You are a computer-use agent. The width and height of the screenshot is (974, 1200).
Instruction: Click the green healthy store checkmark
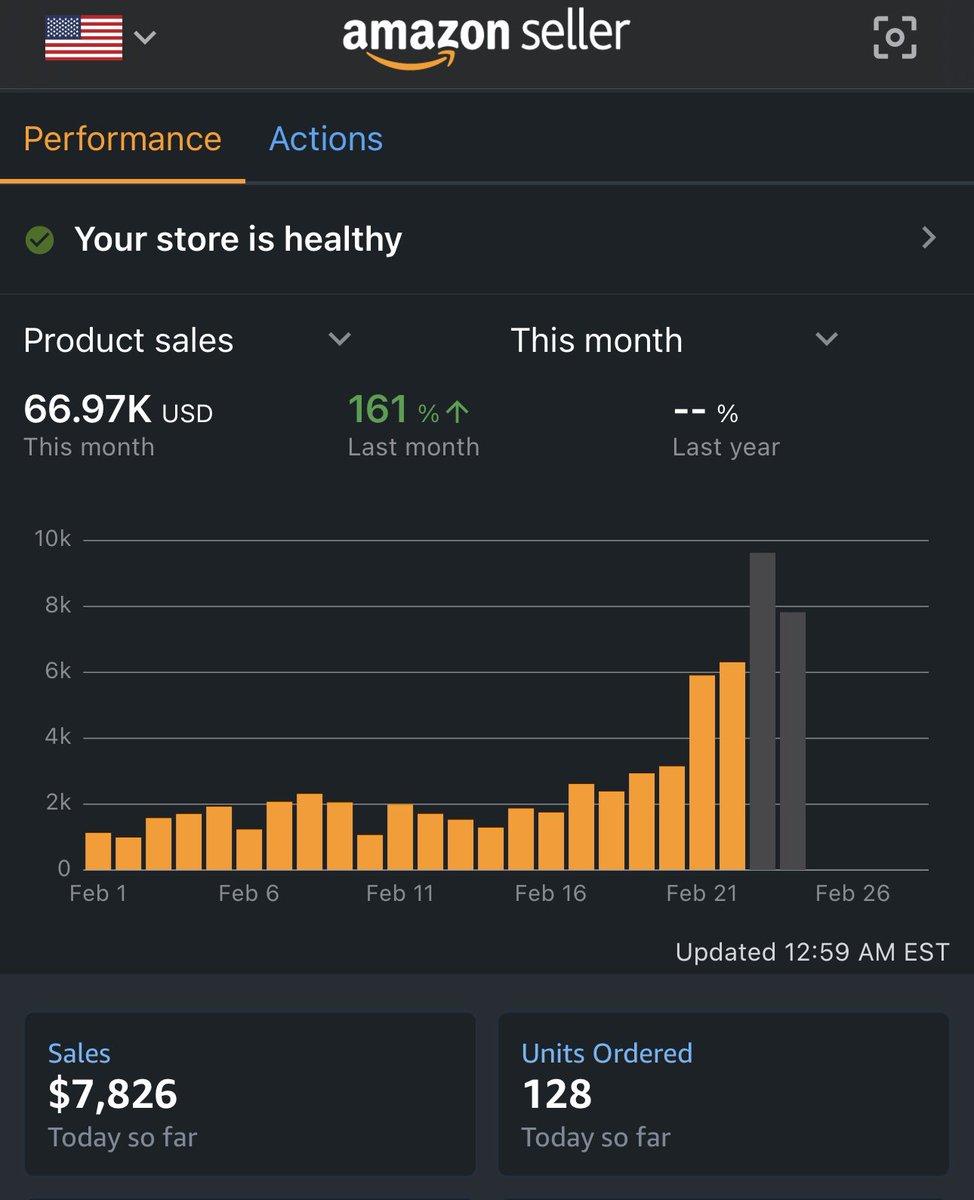point(39,239)
